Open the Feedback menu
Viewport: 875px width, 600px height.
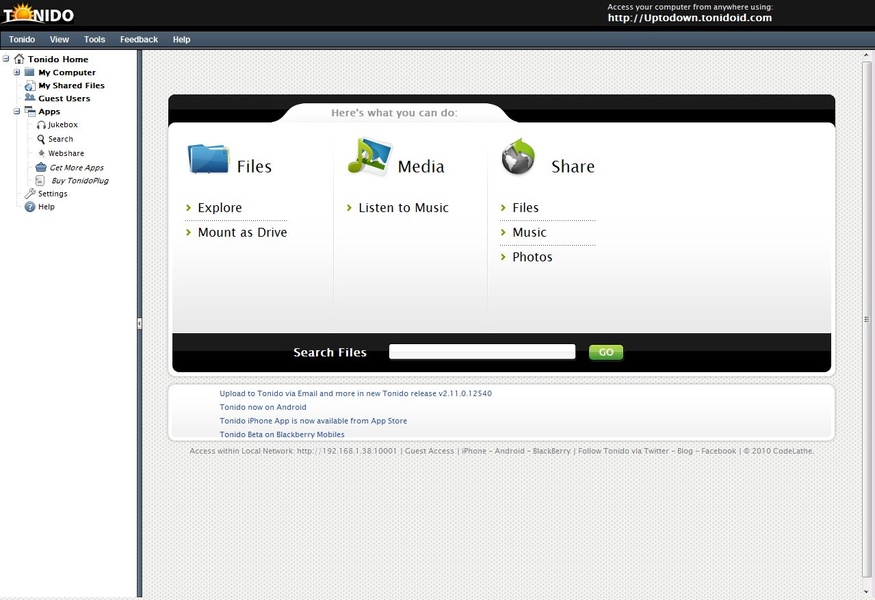139,40
